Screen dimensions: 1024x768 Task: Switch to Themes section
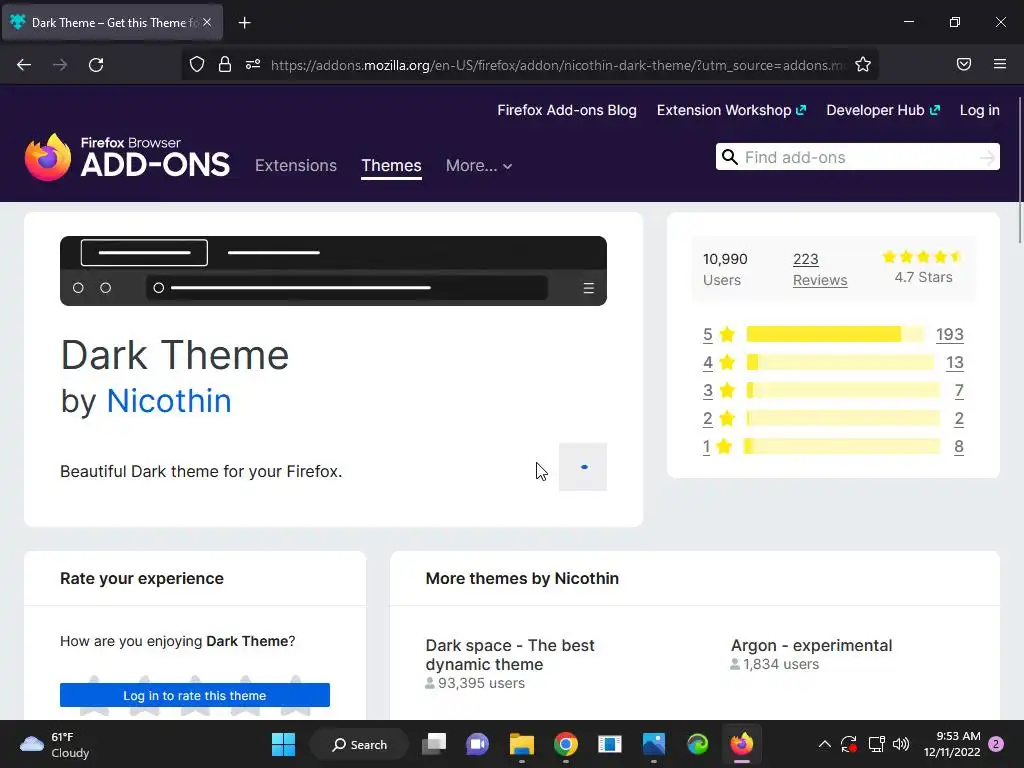(x=391, y=165)
